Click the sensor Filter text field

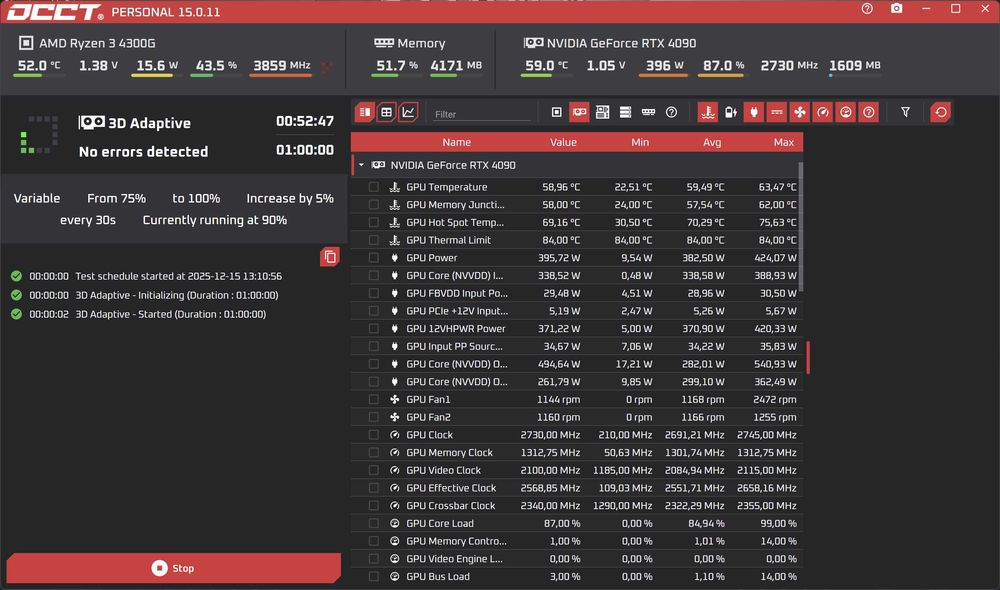[482, 114]
